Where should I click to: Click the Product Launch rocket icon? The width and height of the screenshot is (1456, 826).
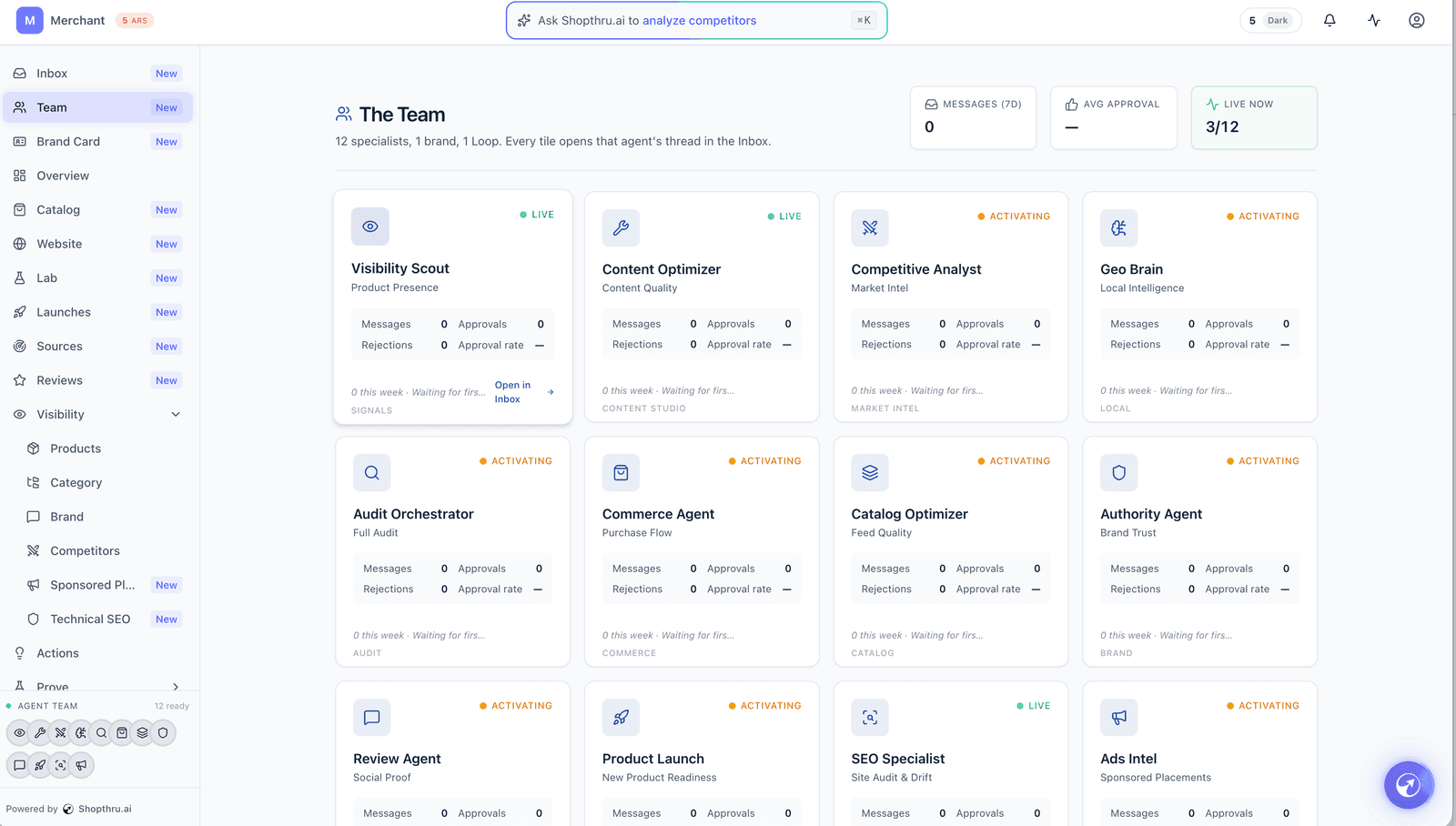click(621, 717)
